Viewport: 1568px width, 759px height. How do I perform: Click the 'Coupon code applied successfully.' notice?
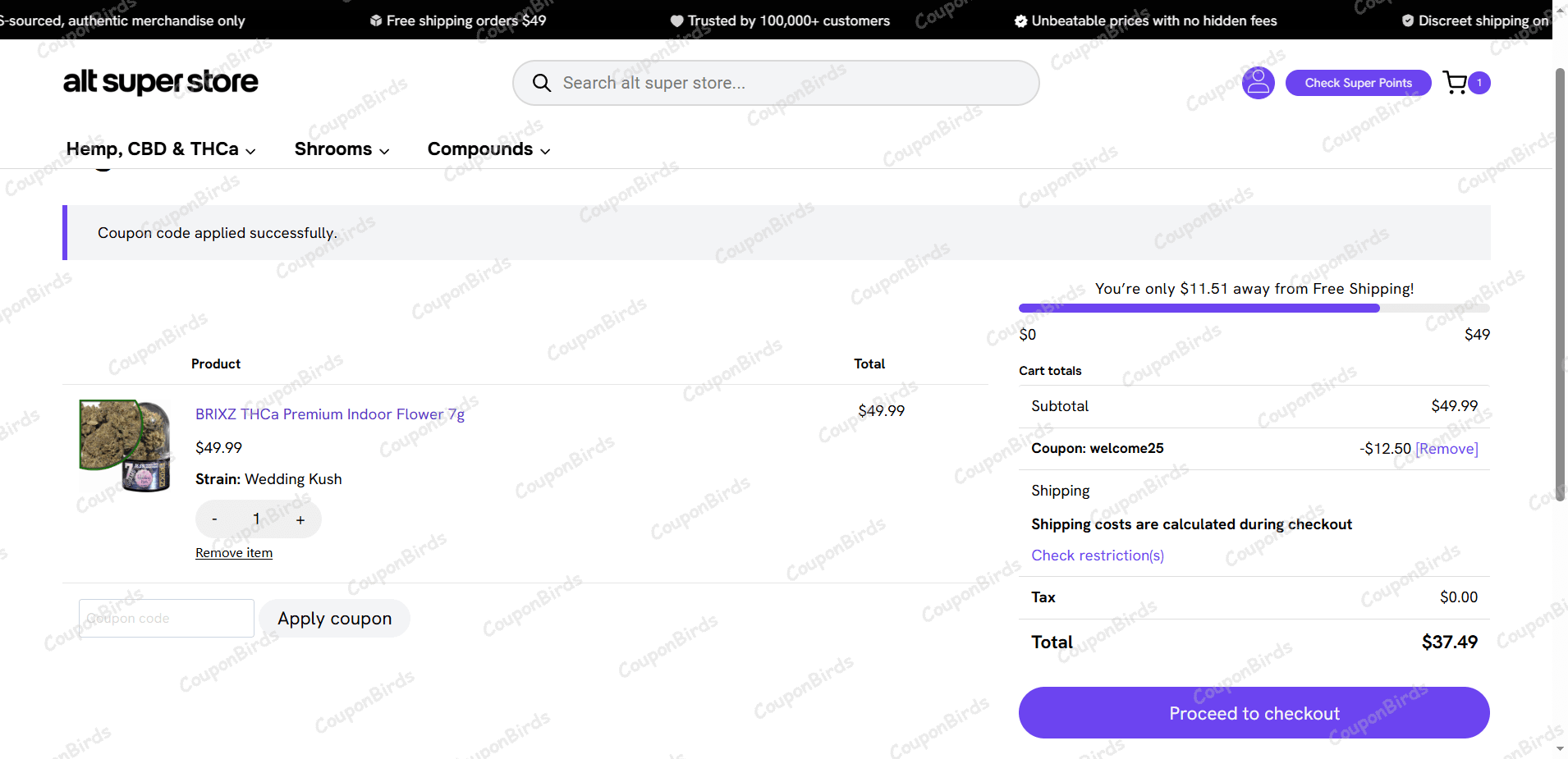coord(777,233)
